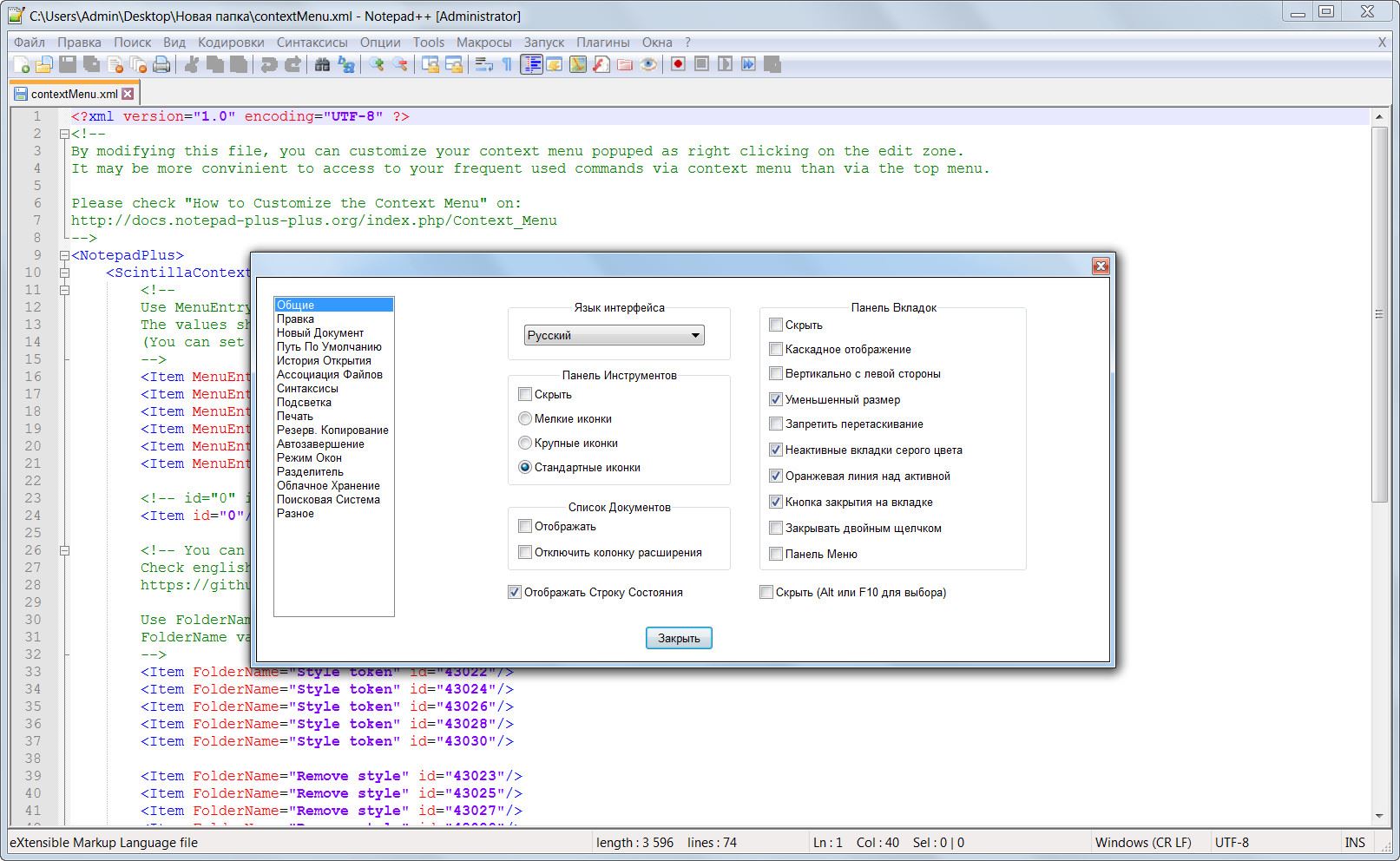Start macro recording with the red record icon
The image size is (1400, 861).
[x=678, y=64]
